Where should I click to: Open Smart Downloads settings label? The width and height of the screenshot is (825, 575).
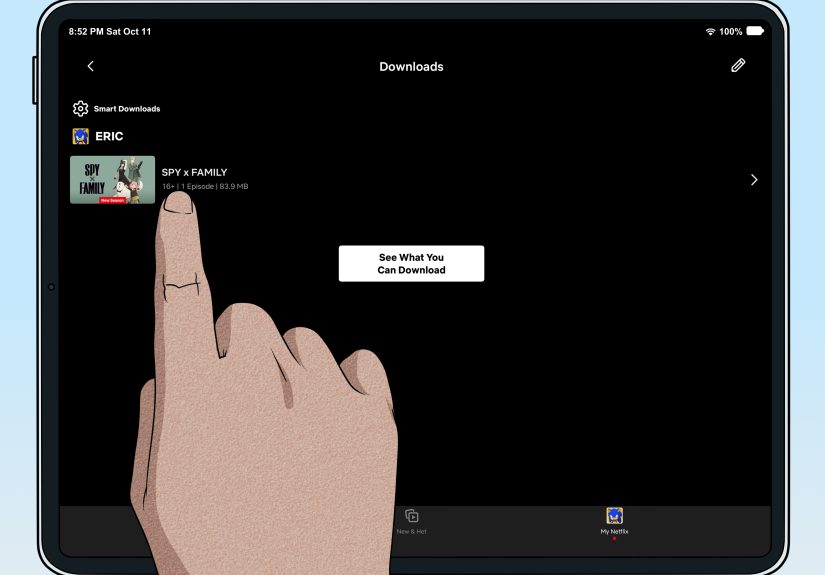[127, 109]
